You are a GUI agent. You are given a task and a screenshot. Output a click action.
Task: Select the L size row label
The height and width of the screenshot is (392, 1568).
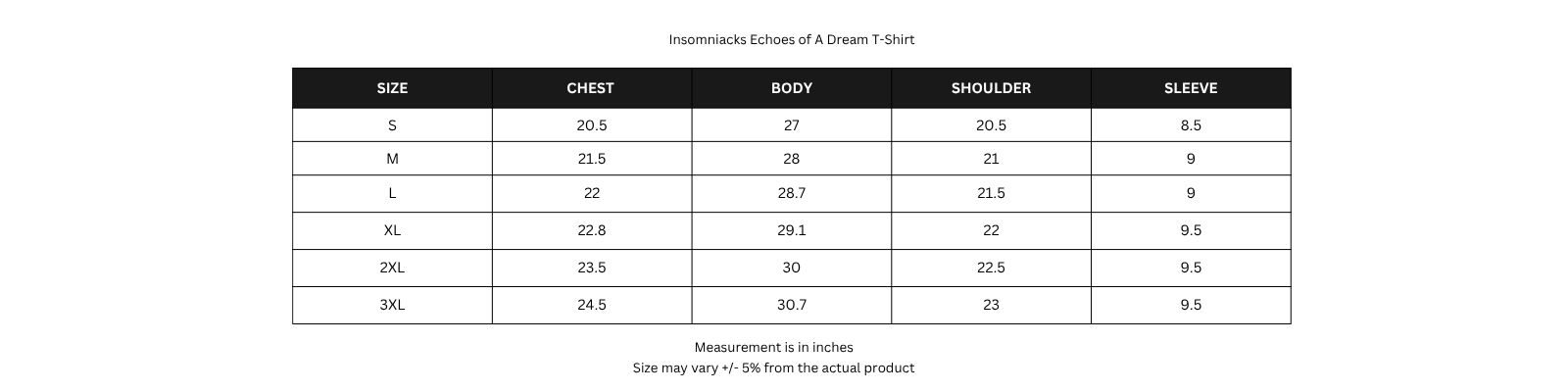[392, 193]
